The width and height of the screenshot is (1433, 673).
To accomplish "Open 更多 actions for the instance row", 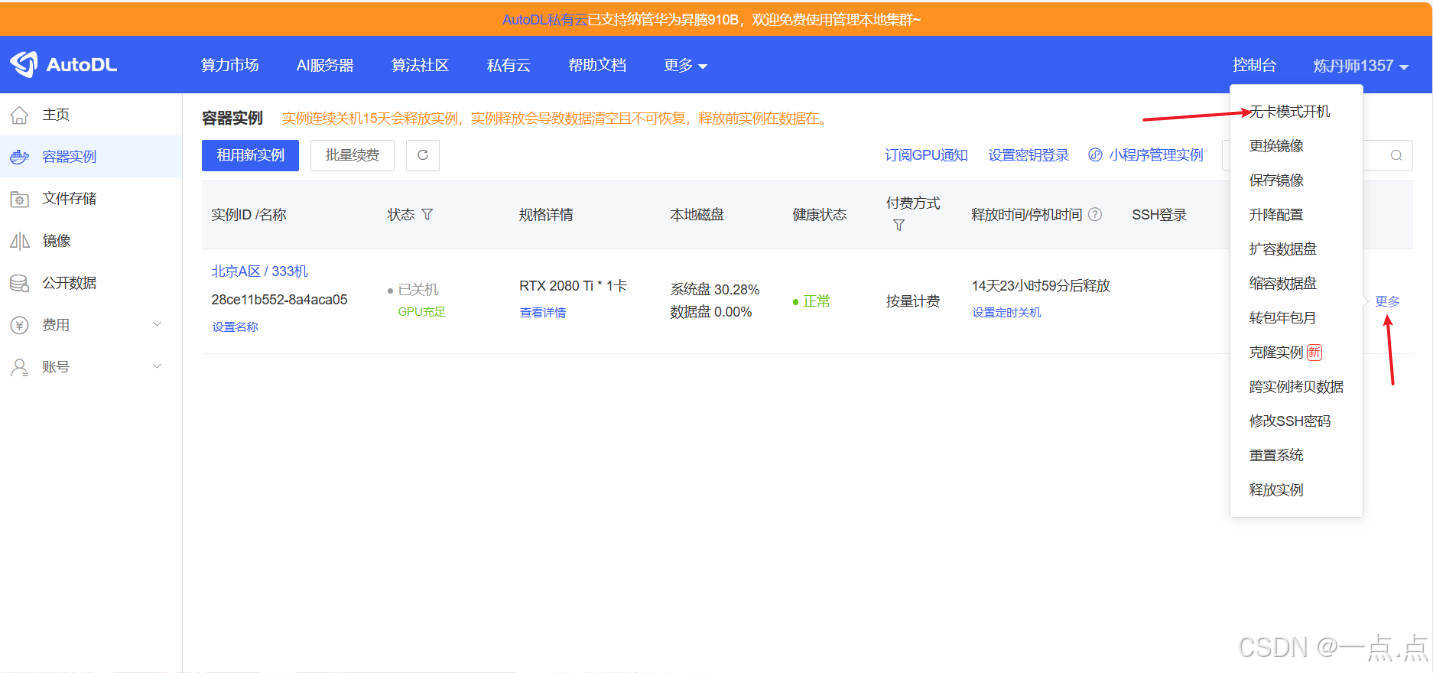I will tap(1388, 301).
